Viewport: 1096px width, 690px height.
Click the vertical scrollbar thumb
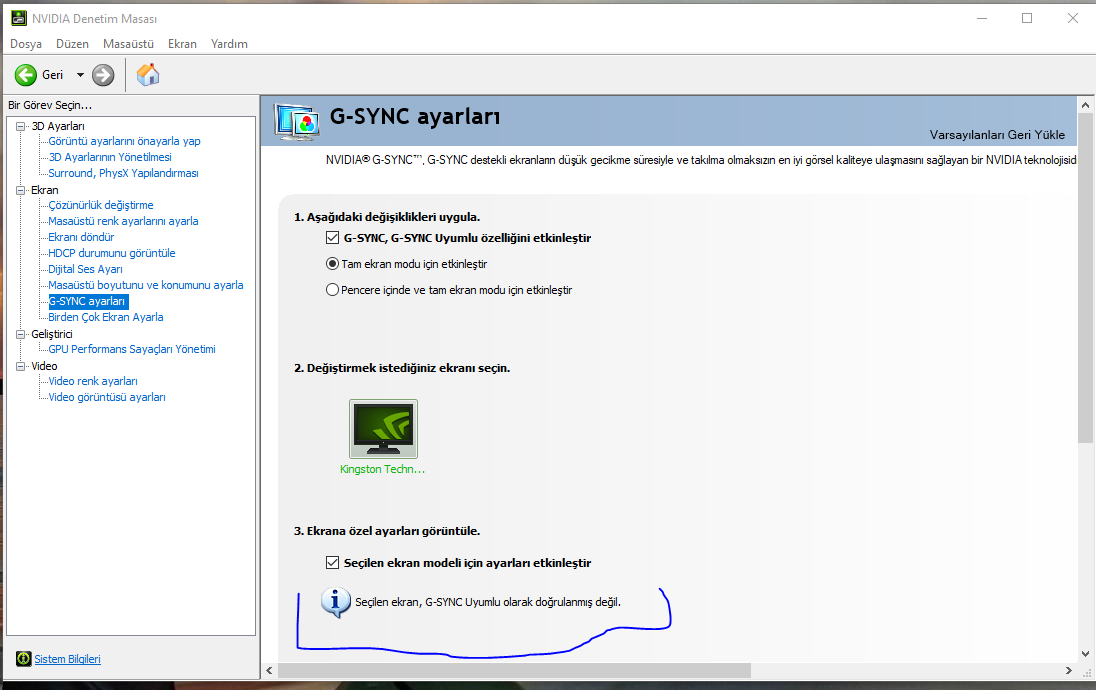pos(1085,278)
